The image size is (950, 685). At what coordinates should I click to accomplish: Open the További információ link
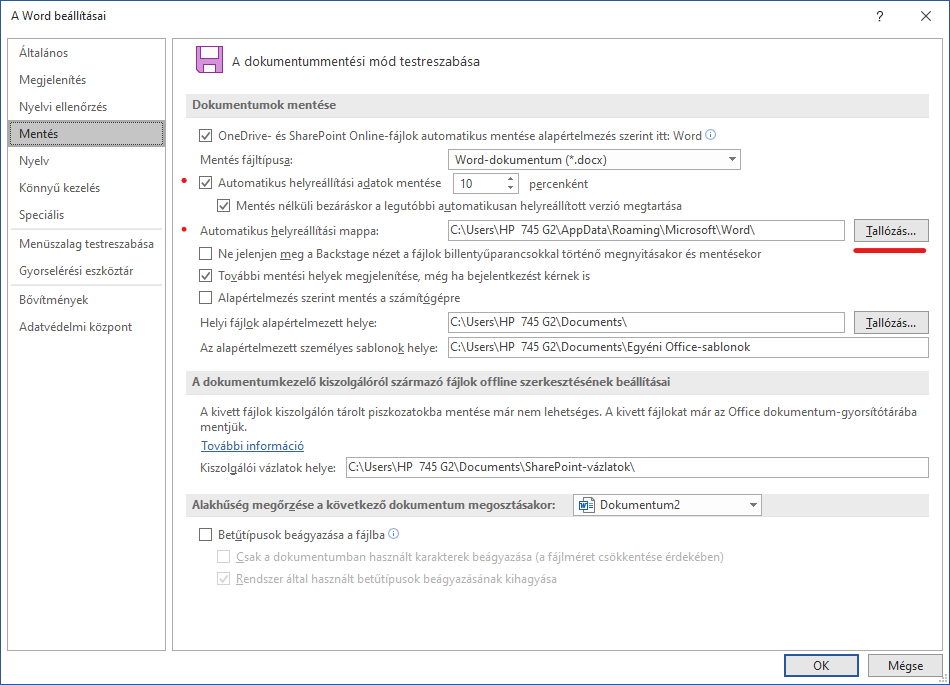252,446
